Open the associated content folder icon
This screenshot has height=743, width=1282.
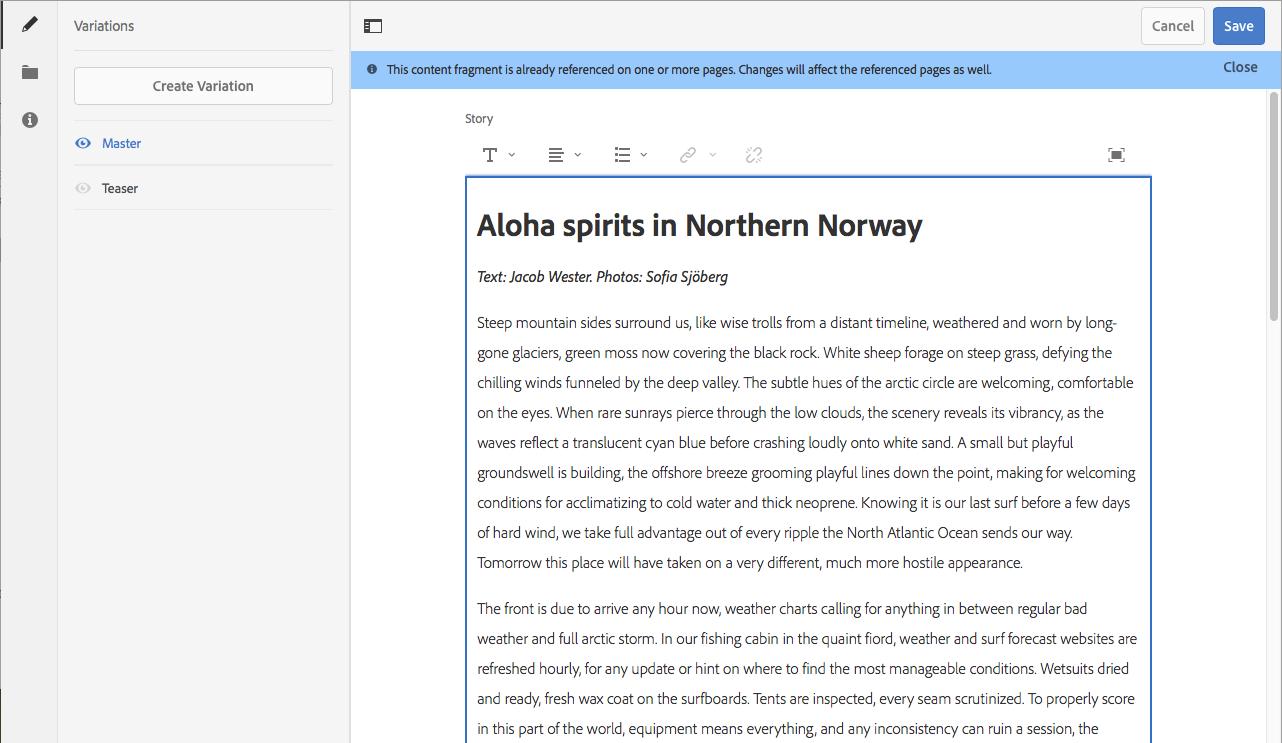coord(30,72)
